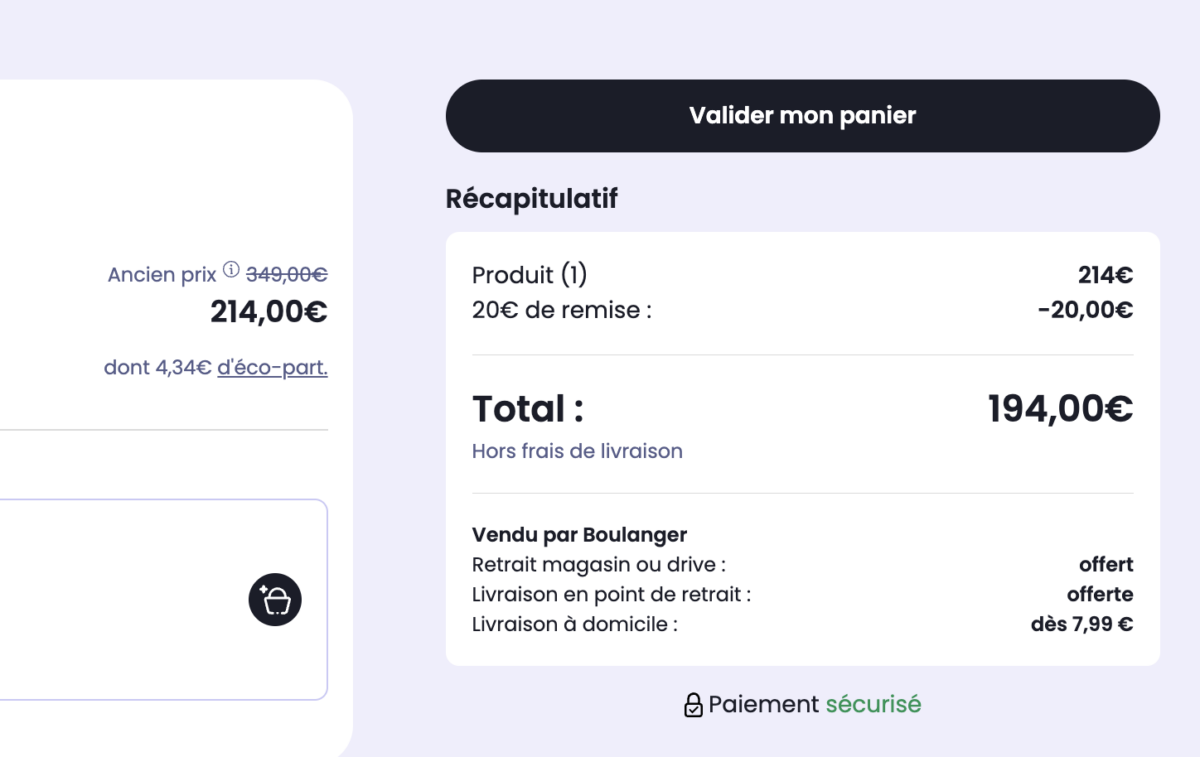This screenshot has height=757, width=1200.
Task: Click the Vendu par Boulanger text
Action: pyautogui.click(x=579, y=535)
